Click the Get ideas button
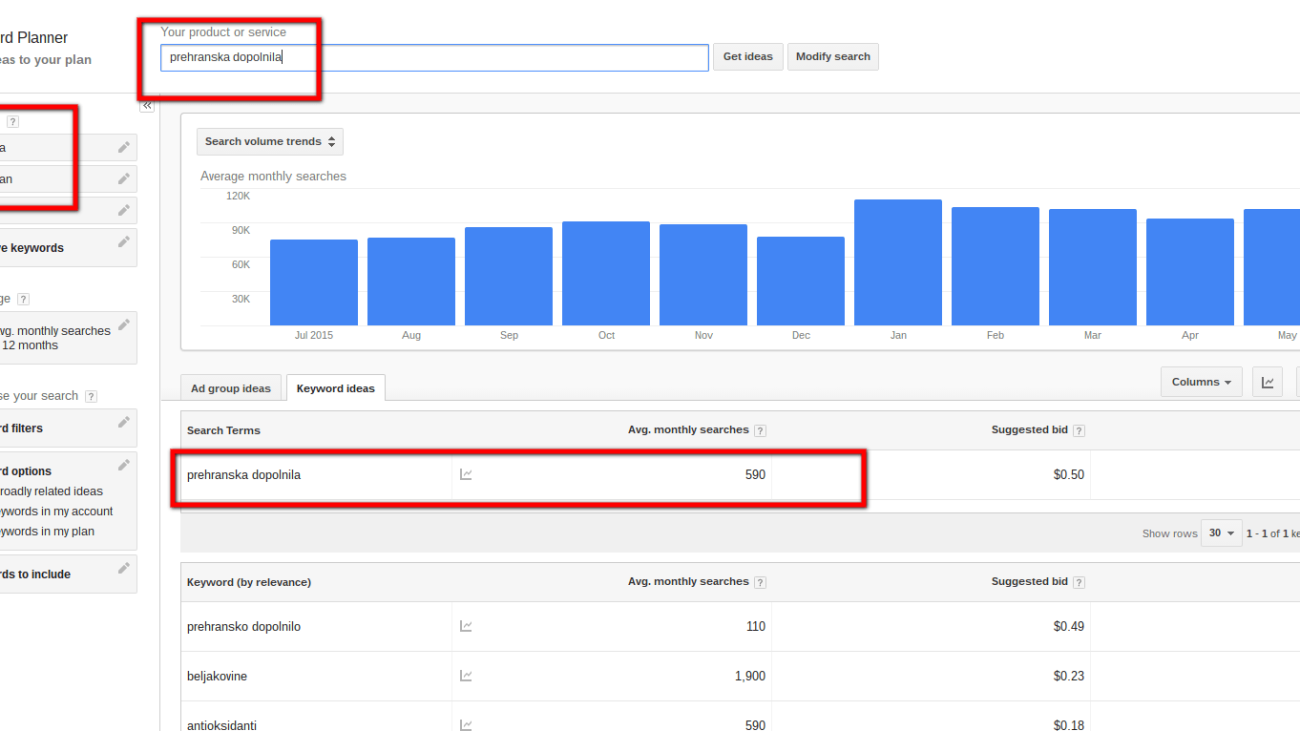Viewport: 1300px width, 731px height. pyautogui.click(x=748, y=57)
